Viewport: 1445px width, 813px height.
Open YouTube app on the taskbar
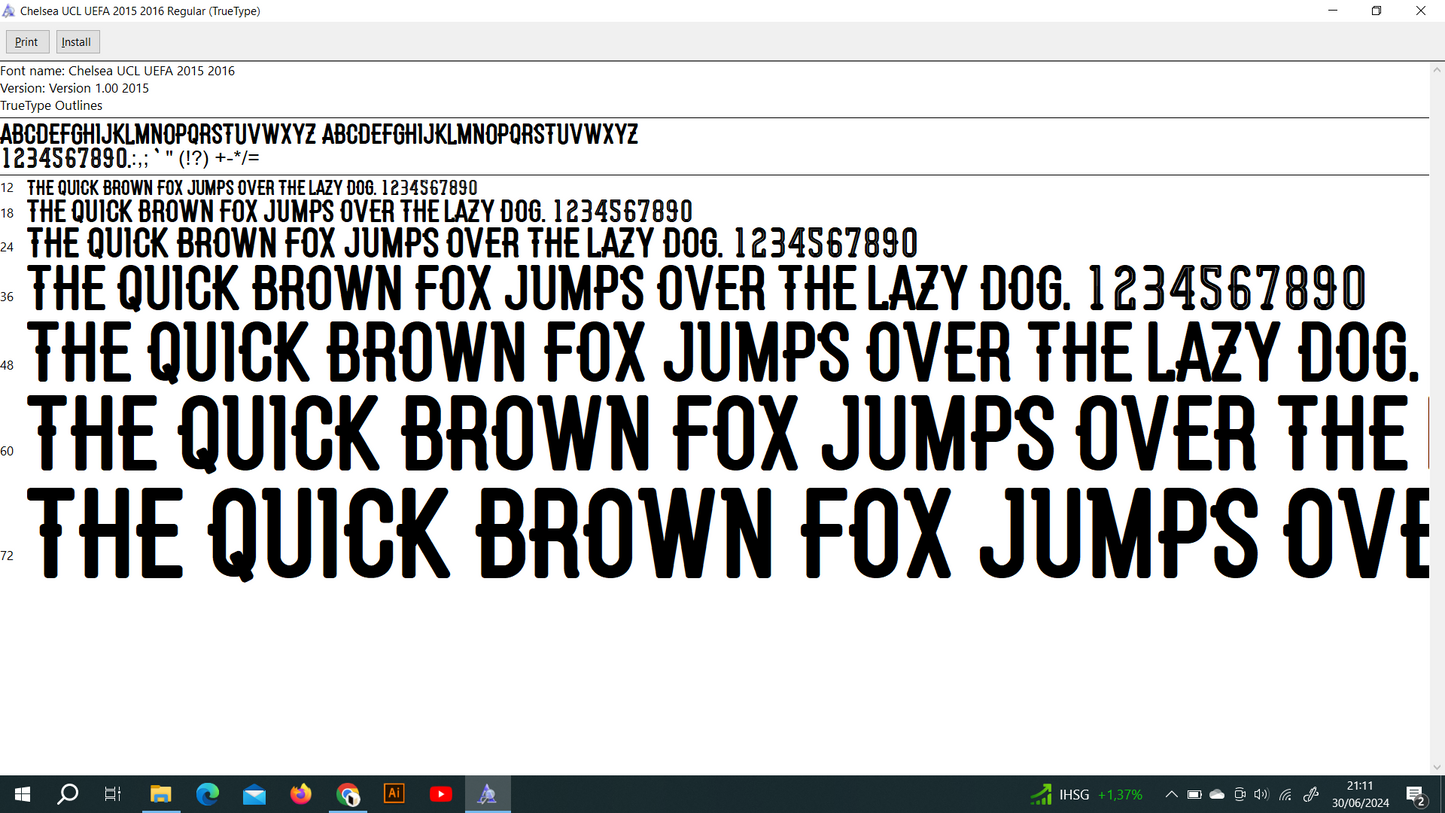point(440,795)
